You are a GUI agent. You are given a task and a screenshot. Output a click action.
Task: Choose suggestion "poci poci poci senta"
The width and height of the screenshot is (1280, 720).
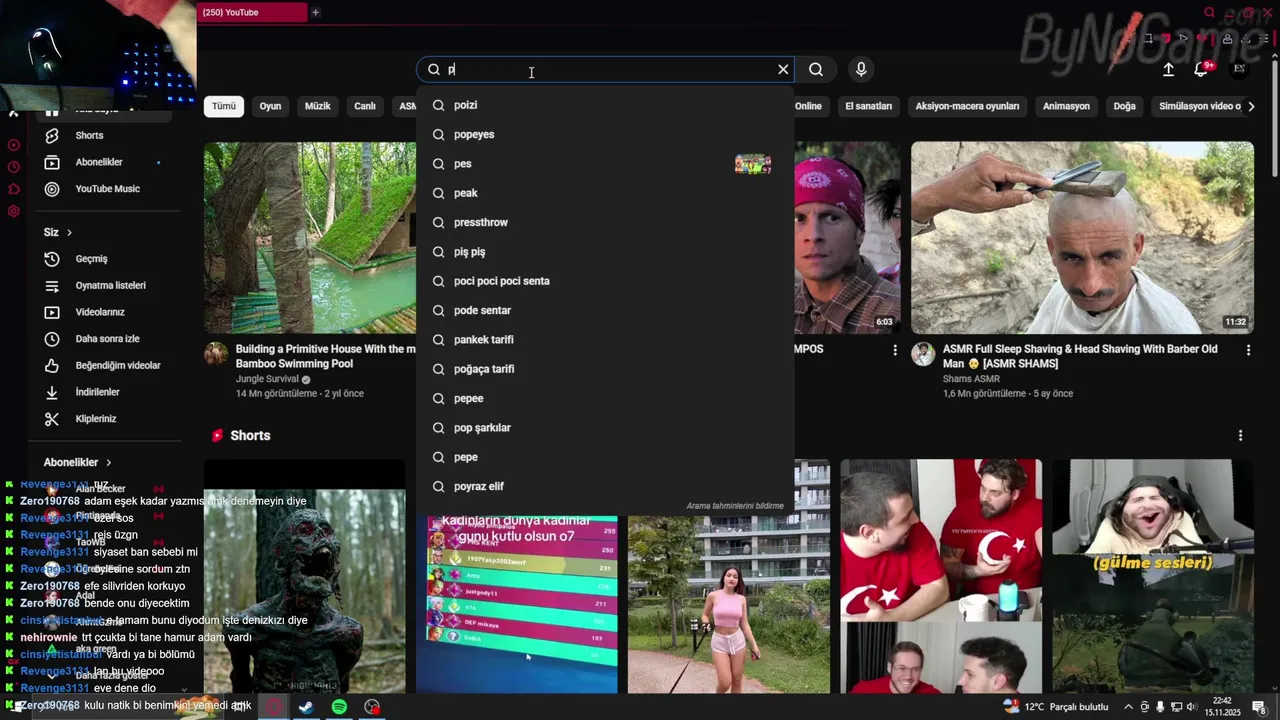605,281
